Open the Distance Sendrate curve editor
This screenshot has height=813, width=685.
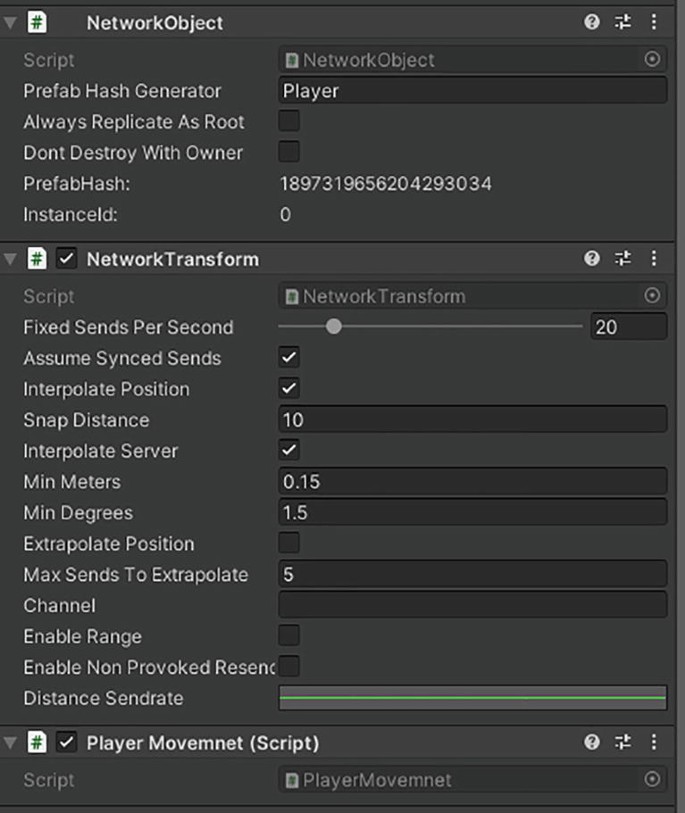(x=472, y=698)
